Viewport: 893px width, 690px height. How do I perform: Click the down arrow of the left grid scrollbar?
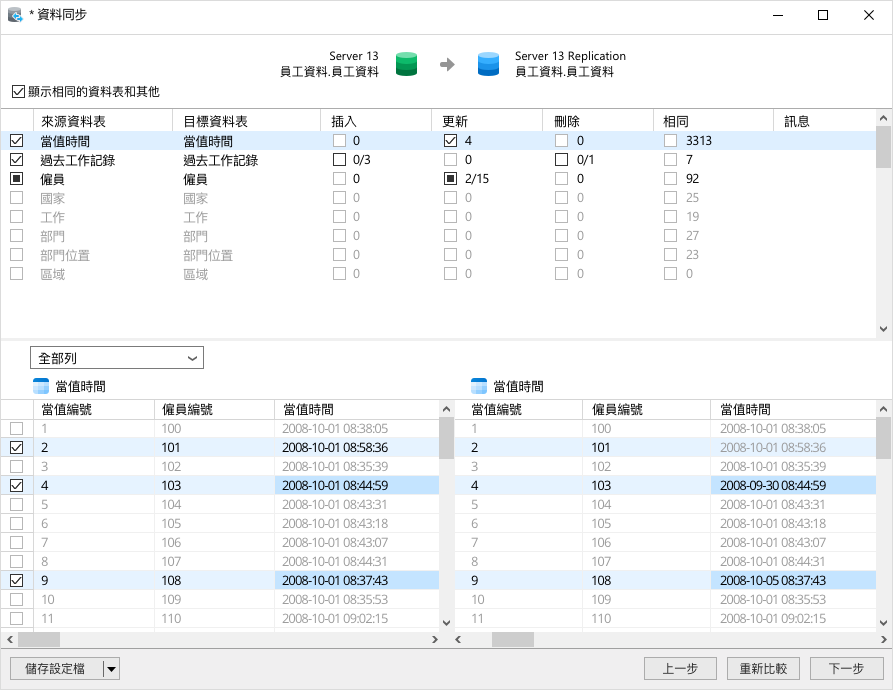click(446, 623)
